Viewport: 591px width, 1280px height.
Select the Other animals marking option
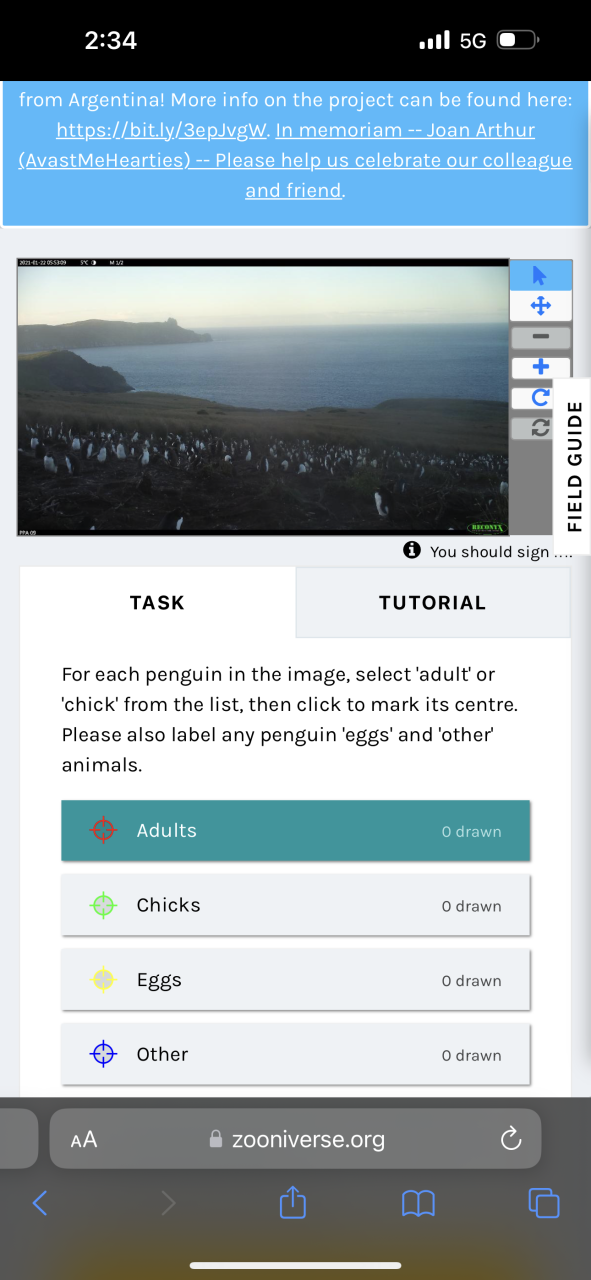(296, 1054)
